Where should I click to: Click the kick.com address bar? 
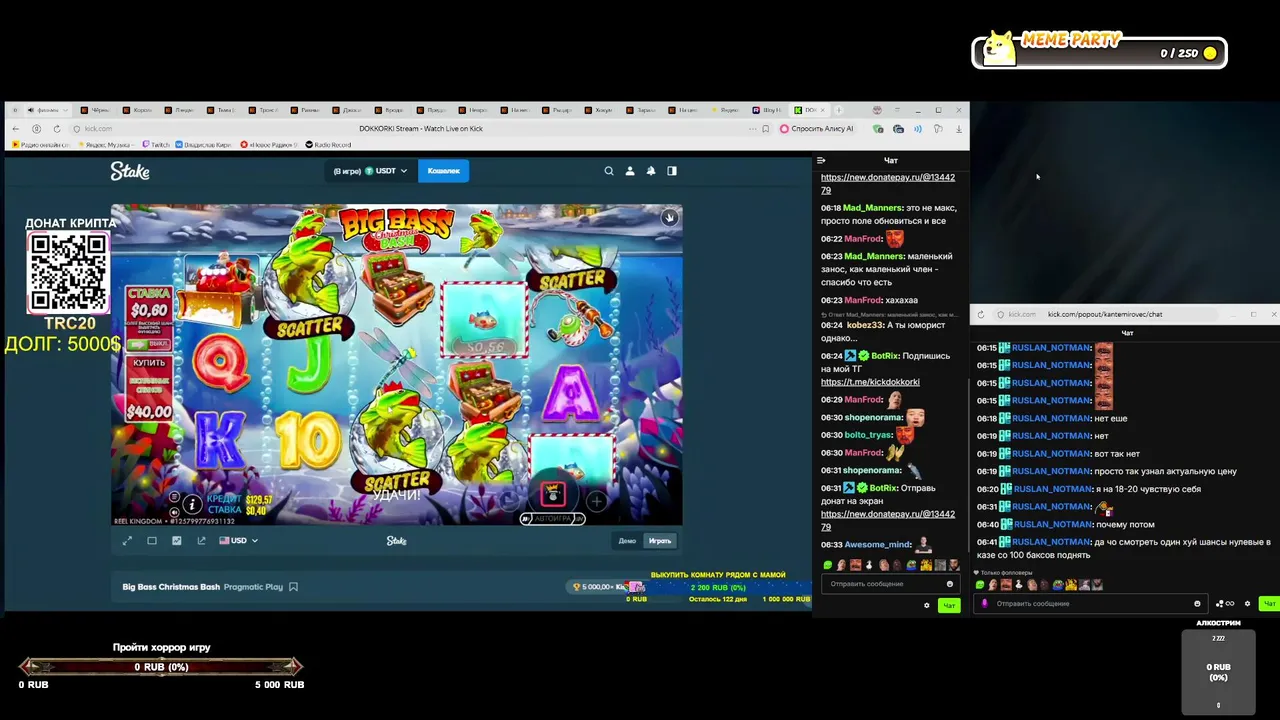tap(98, 129)
